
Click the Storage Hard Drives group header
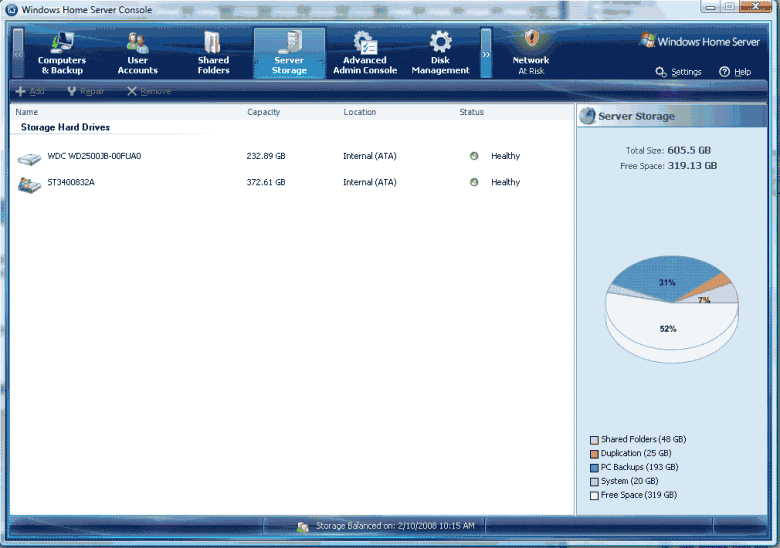point(65,127)
